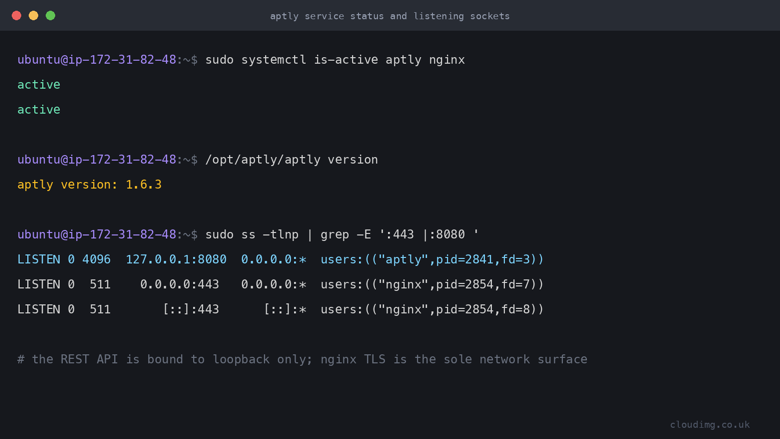Select the second 'active' output line
This screenshot has height=439, width=780.
(x=39, y=109)
